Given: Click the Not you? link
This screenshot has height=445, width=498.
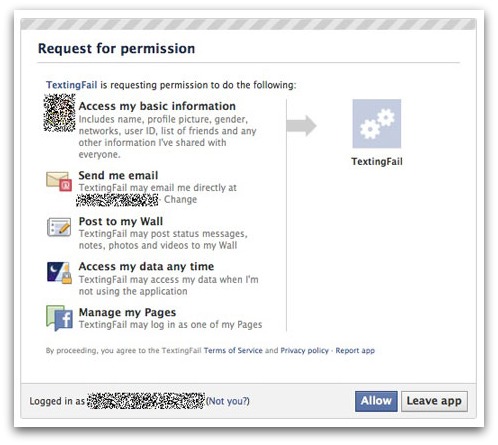Looking at the screenshot, I should click(228, 401).
